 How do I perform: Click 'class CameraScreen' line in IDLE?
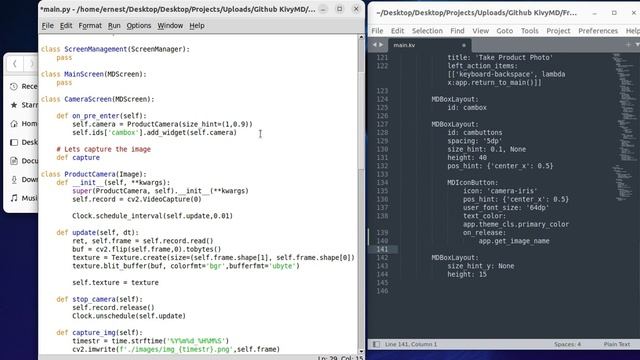pos(98,99)
